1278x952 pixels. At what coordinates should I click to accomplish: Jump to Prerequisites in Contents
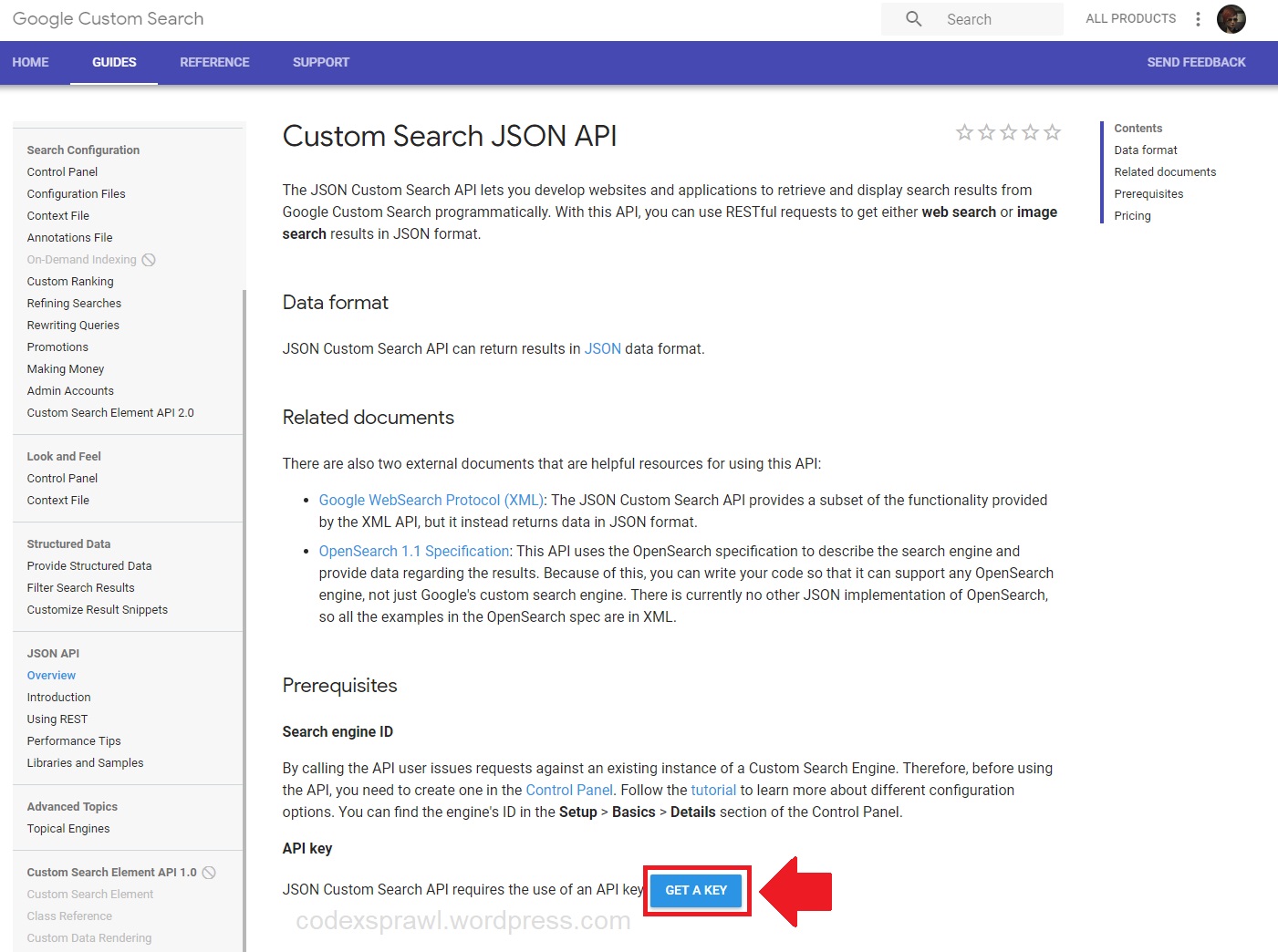1148,194
